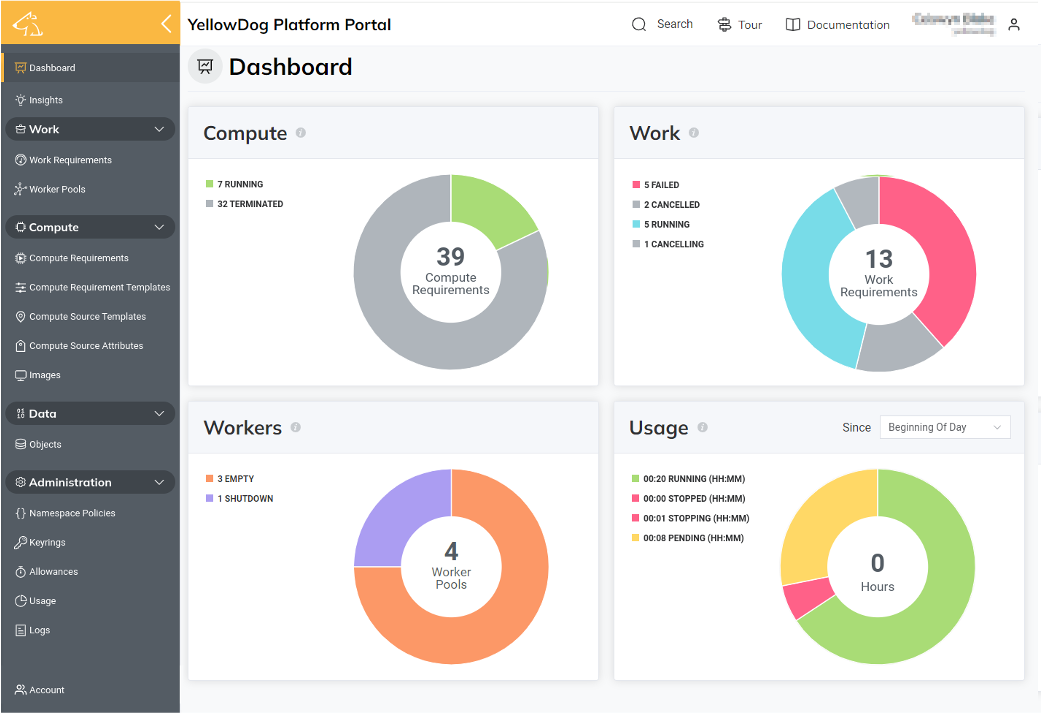Open the Objects page
The image size is (1041, 713).
coord(45,444)
